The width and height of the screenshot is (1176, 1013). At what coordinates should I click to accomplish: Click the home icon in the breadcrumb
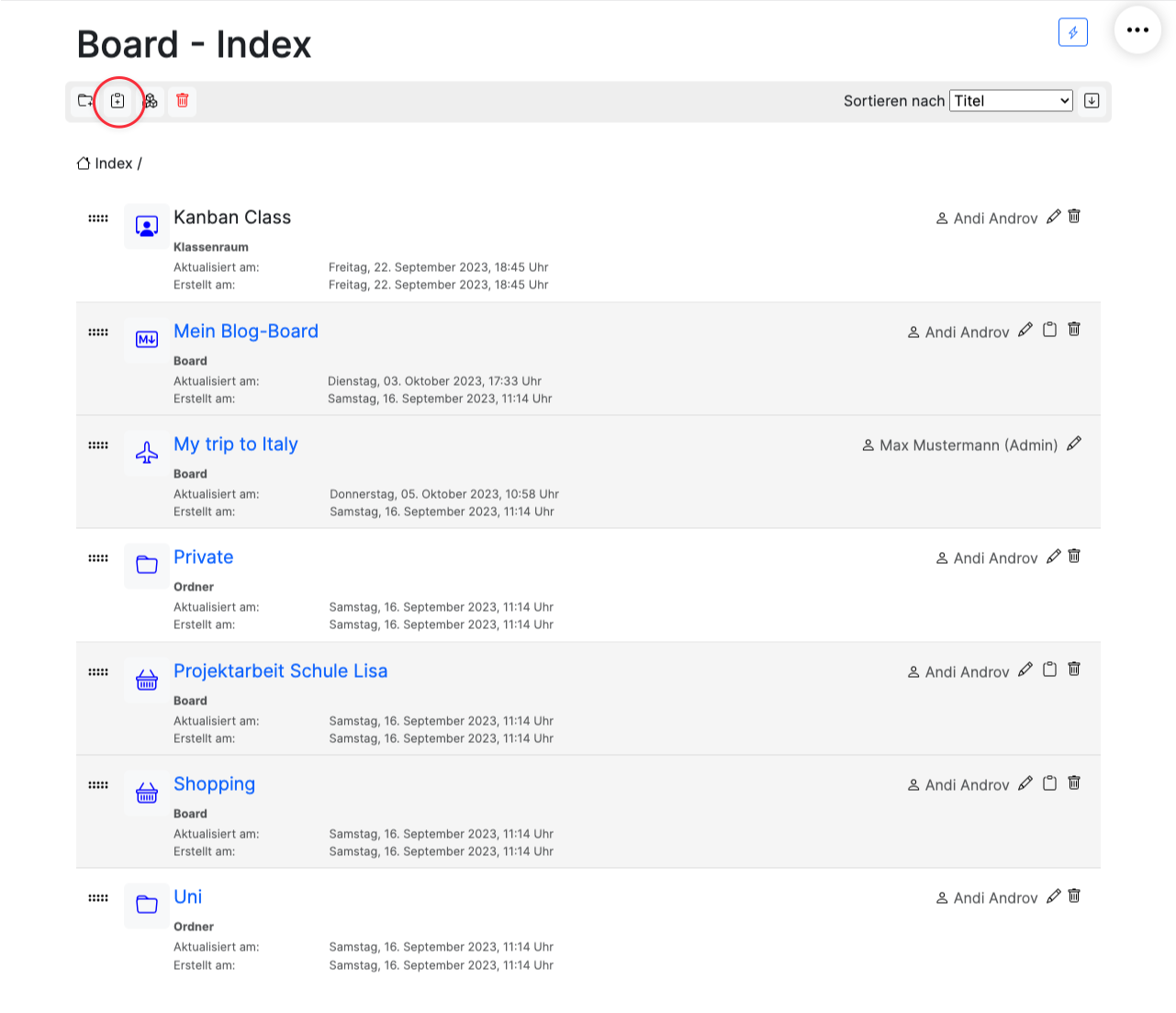[x=84, y=163]
